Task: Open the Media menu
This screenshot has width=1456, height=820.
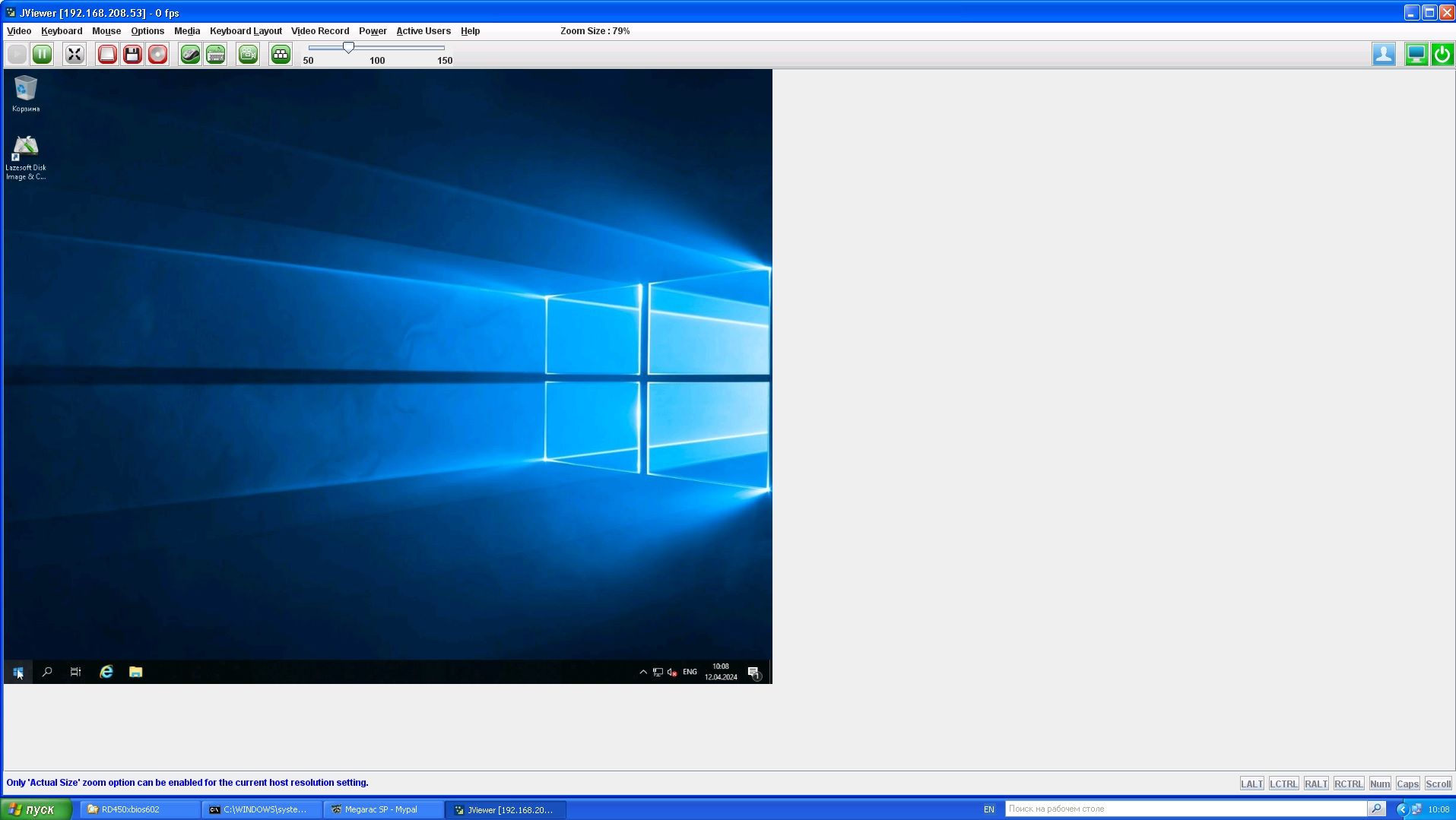Action: click(x=187, y=31)
